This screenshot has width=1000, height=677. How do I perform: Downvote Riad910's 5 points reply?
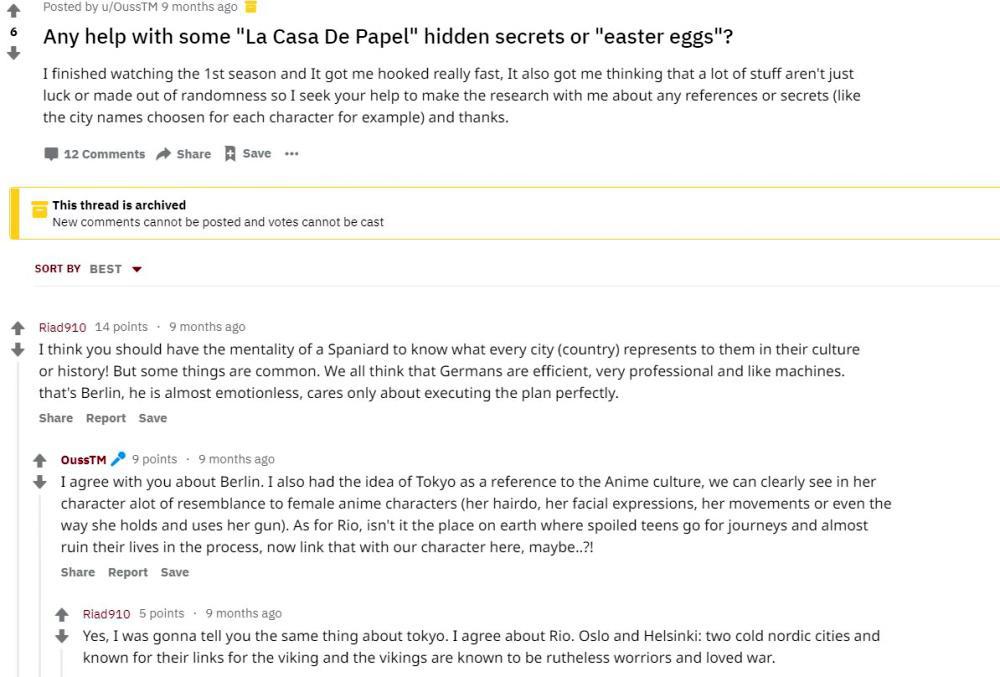point(62,636)
